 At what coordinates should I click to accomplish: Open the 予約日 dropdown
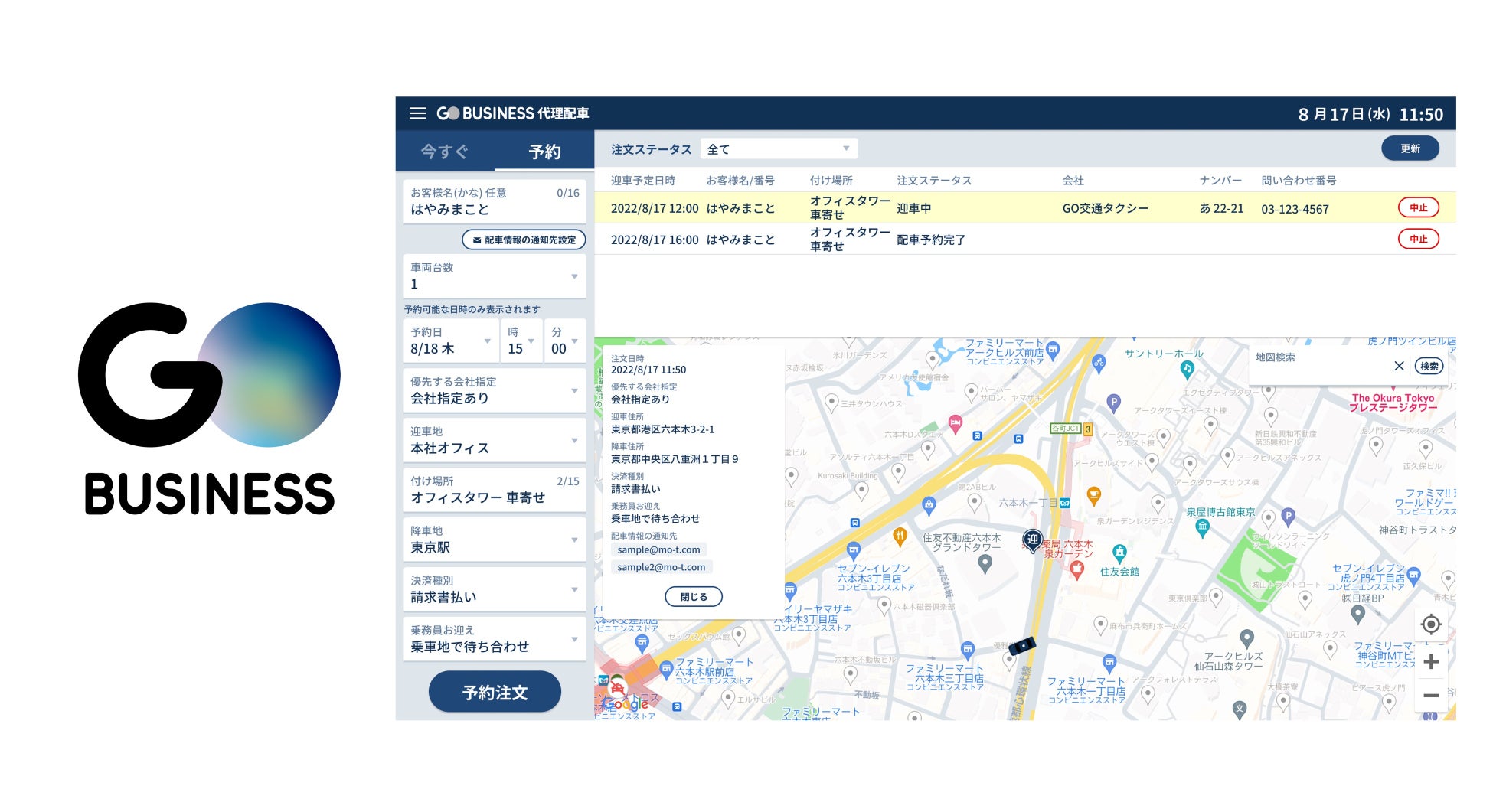(451, 341)
